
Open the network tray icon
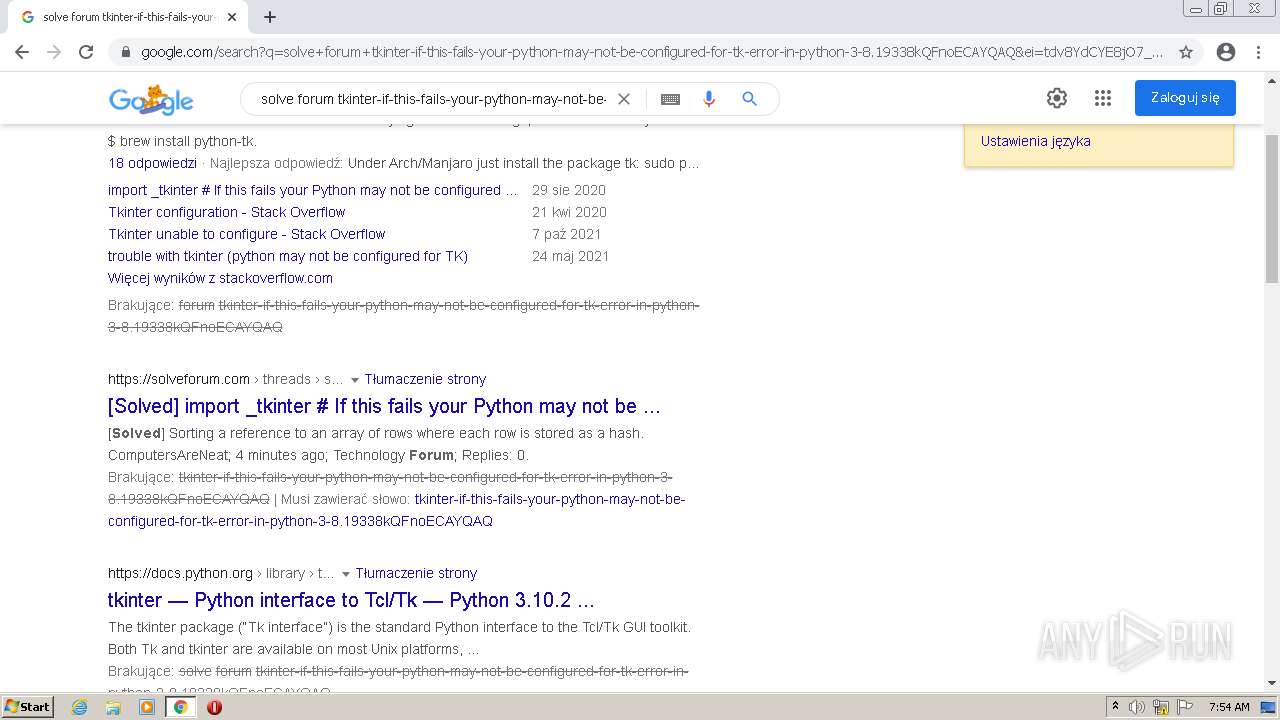click(x=1161, y=707)
